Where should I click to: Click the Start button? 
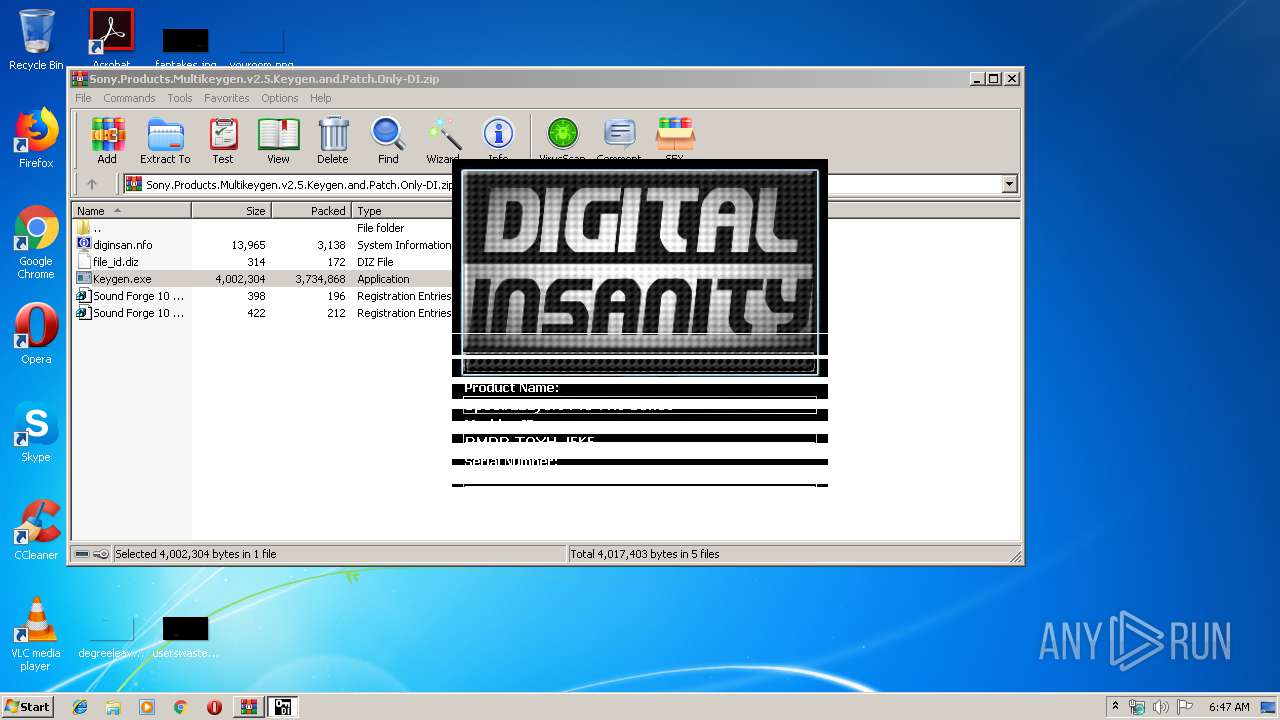tap(27, 707)
